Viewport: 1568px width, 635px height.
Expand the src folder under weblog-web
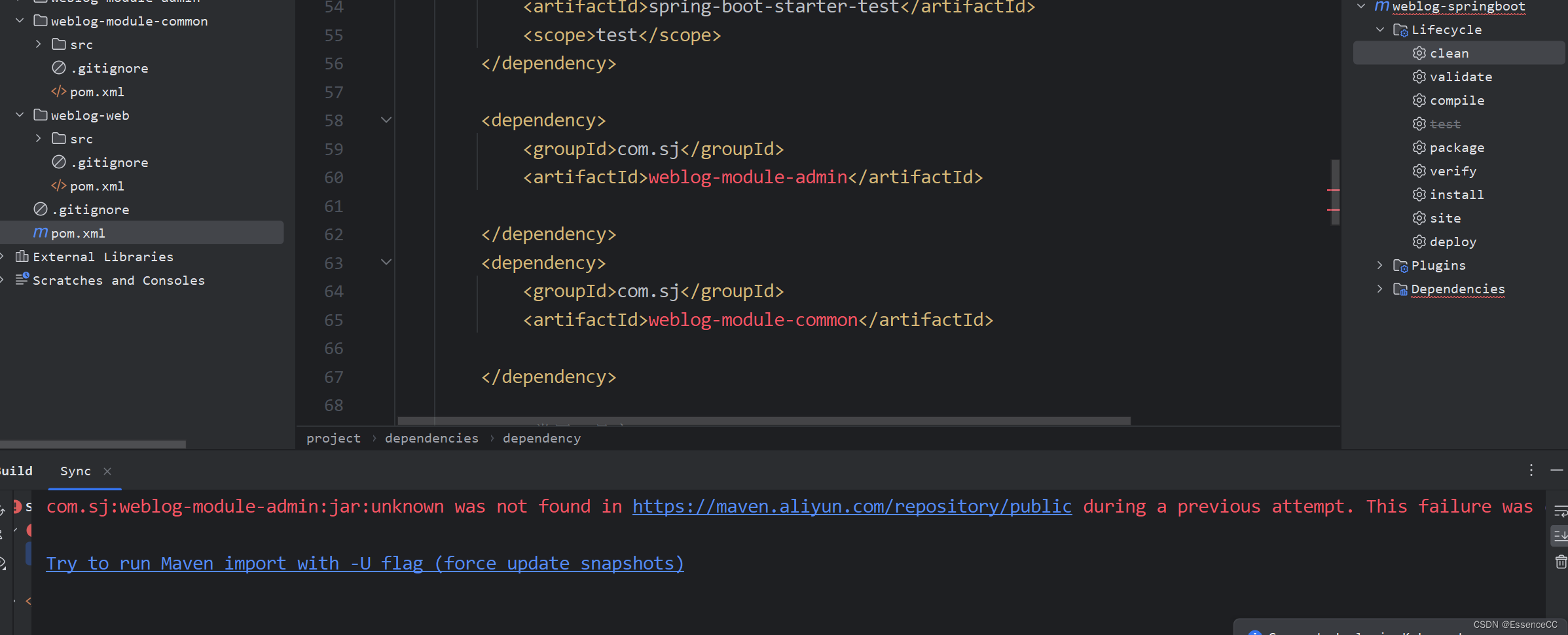(x=37, y=138)
